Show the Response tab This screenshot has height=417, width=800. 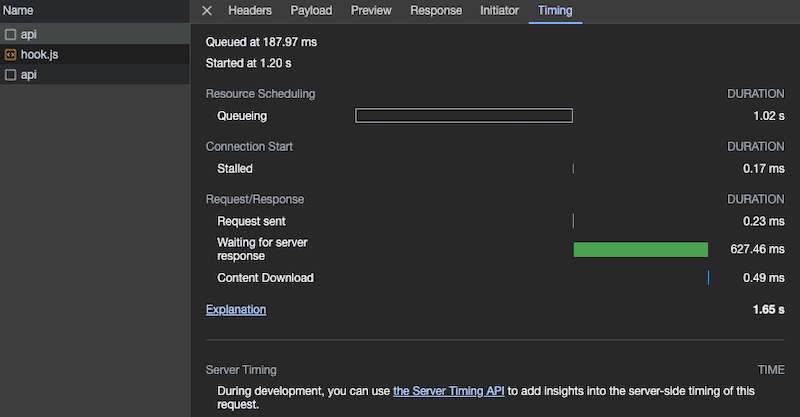(436, 11)
